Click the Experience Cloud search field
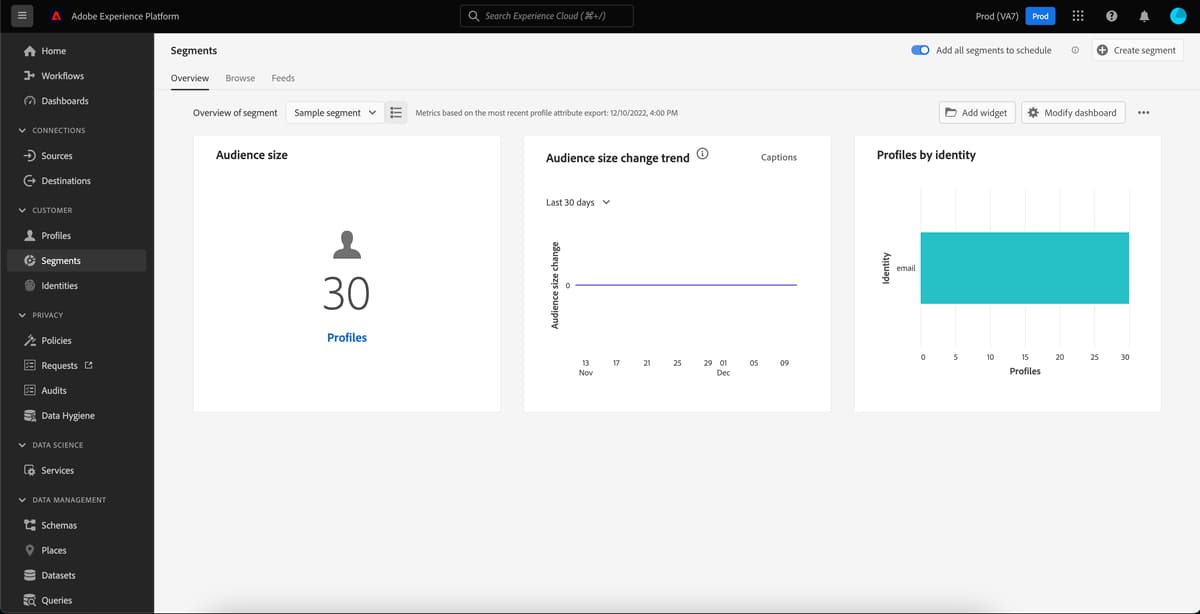1200x614 pixels. coord(546,15)
